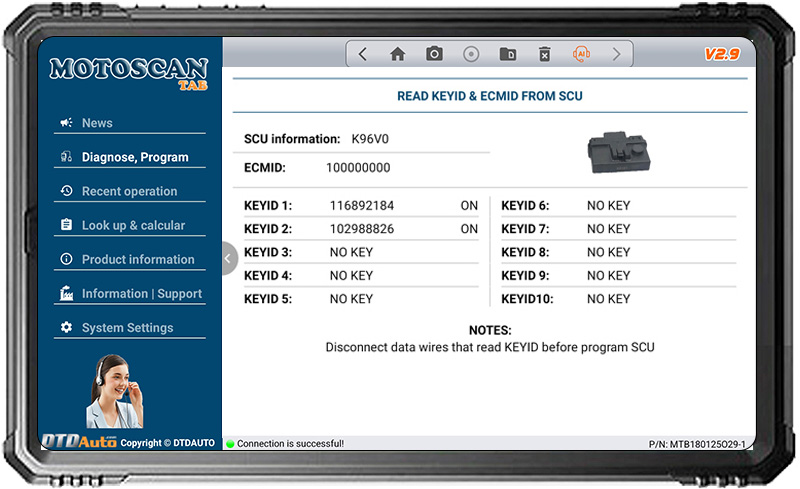Image resolution: width=800 pixels, height=489 pixels.
Task: Click the factory icon beside Information | Support
Action: 66,293
